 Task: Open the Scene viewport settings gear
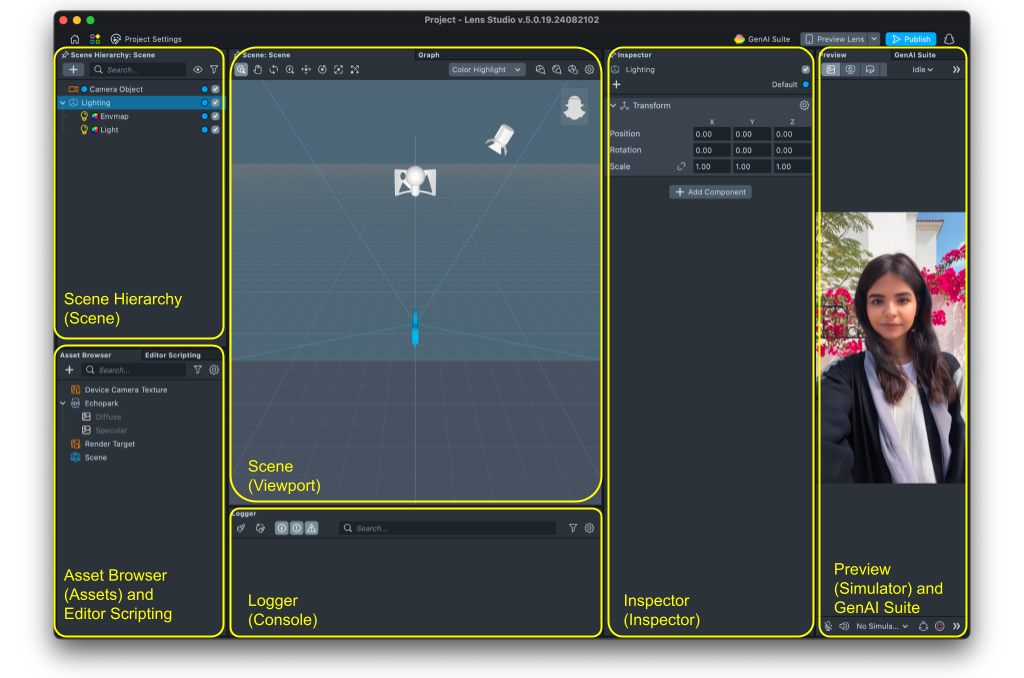point(589,70)
